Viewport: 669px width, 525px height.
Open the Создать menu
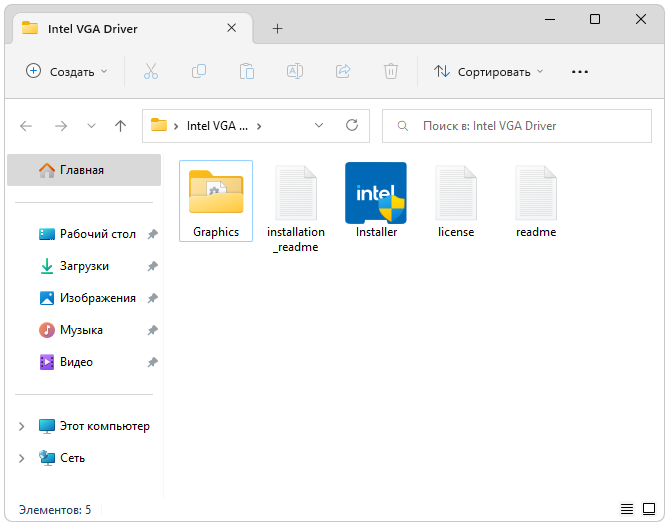pos(67,71)
